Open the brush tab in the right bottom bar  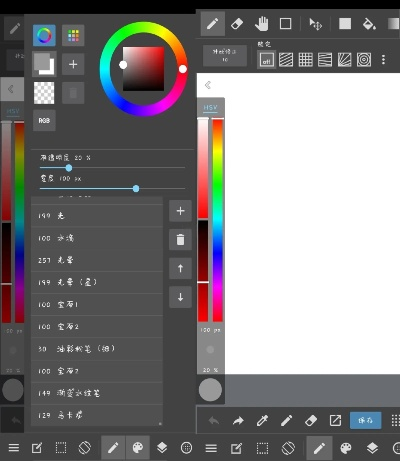[x=319, y=448]
